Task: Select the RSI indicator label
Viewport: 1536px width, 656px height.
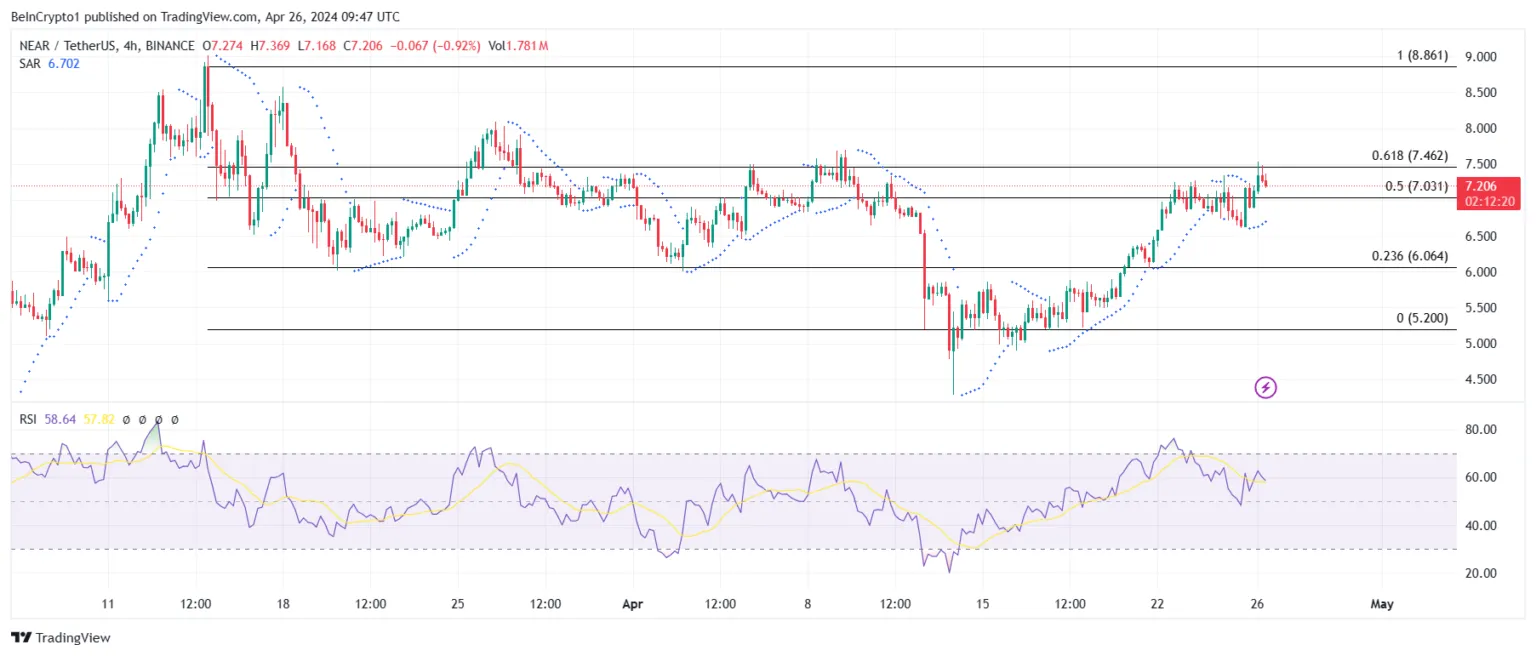Action: (x=28, y=420)
